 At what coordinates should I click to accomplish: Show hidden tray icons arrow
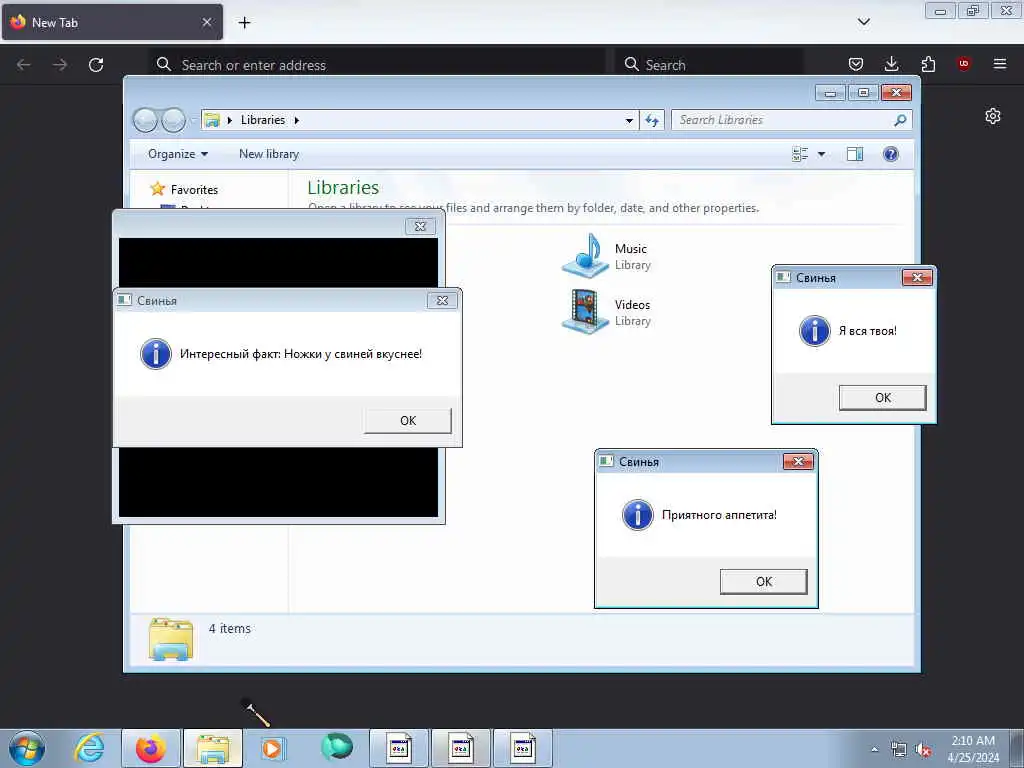coord(874,750)
